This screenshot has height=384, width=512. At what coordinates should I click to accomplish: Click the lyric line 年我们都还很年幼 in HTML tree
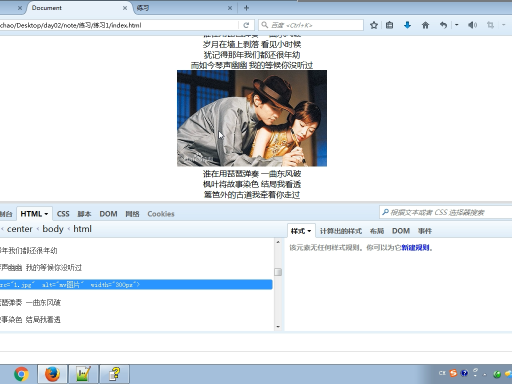click(29, 251)
